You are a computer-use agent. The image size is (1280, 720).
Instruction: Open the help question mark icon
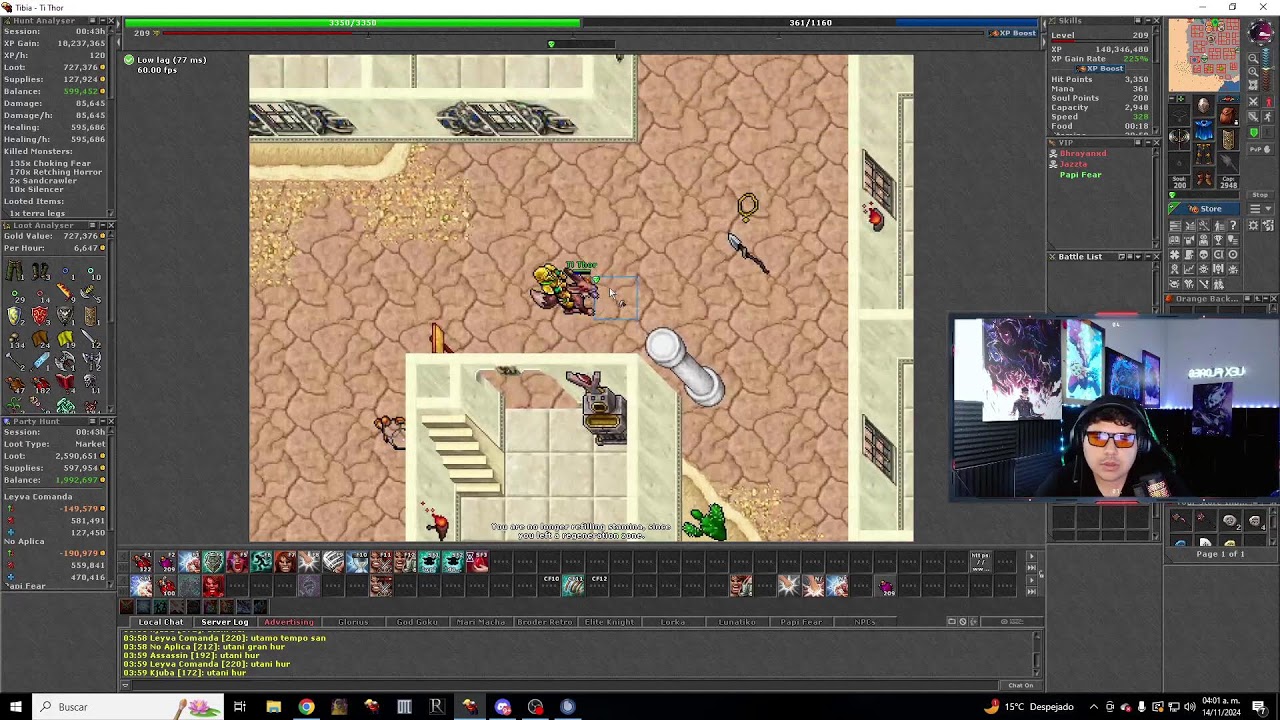click(x=1233, y=225)
